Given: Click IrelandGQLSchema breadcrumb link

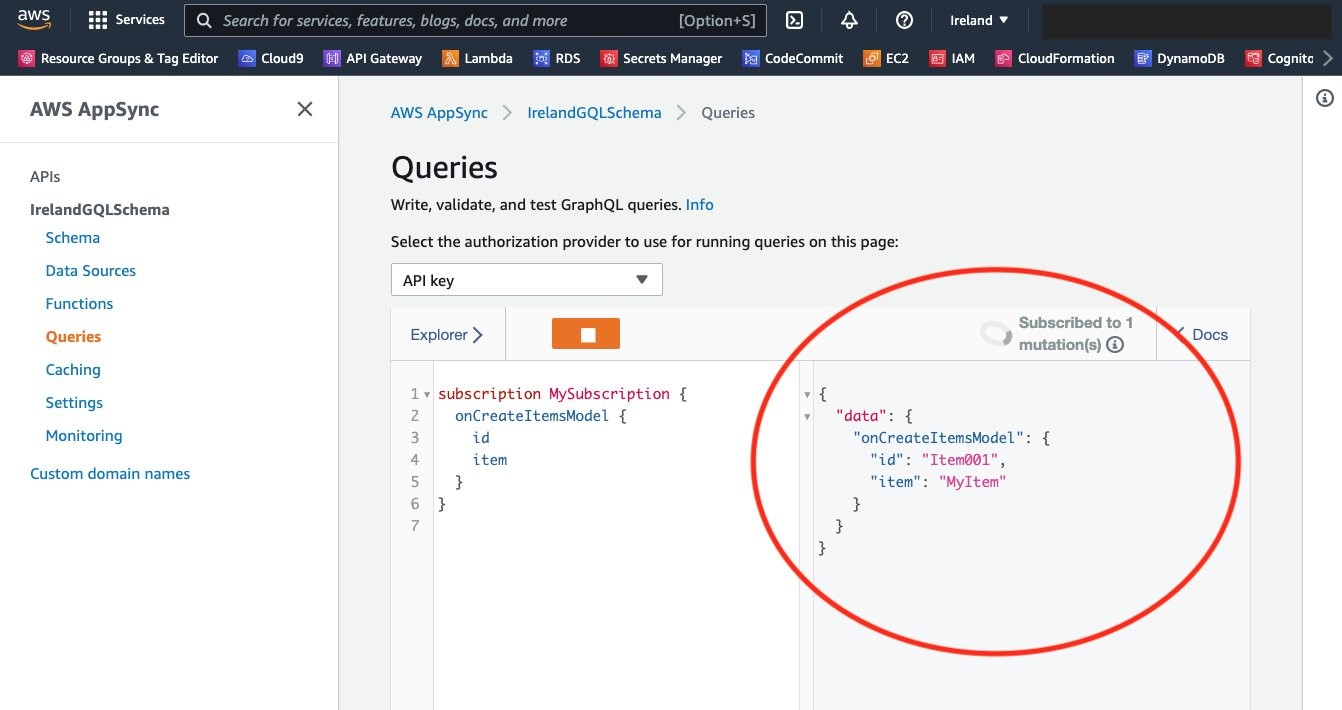Looking at the screenshot, I should tap(594, 112).
